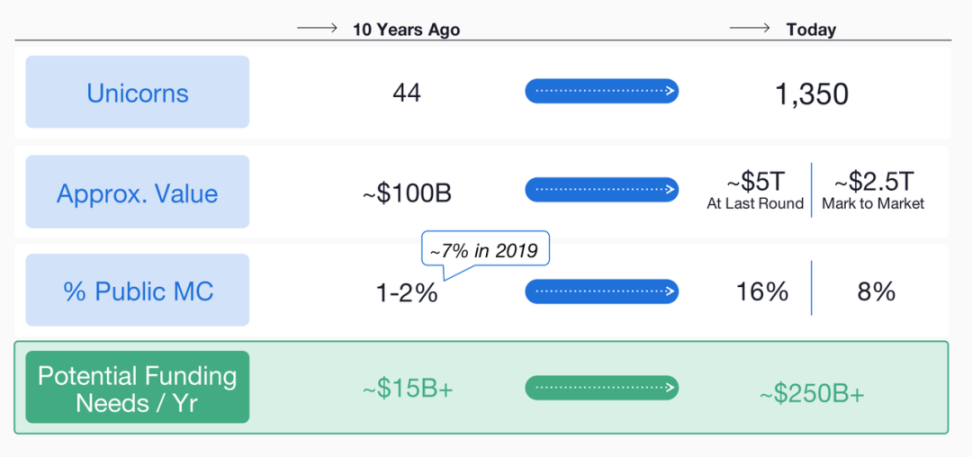Click the 1,350 unicorns value
972x457 pixels.
[x=811, y=94]
